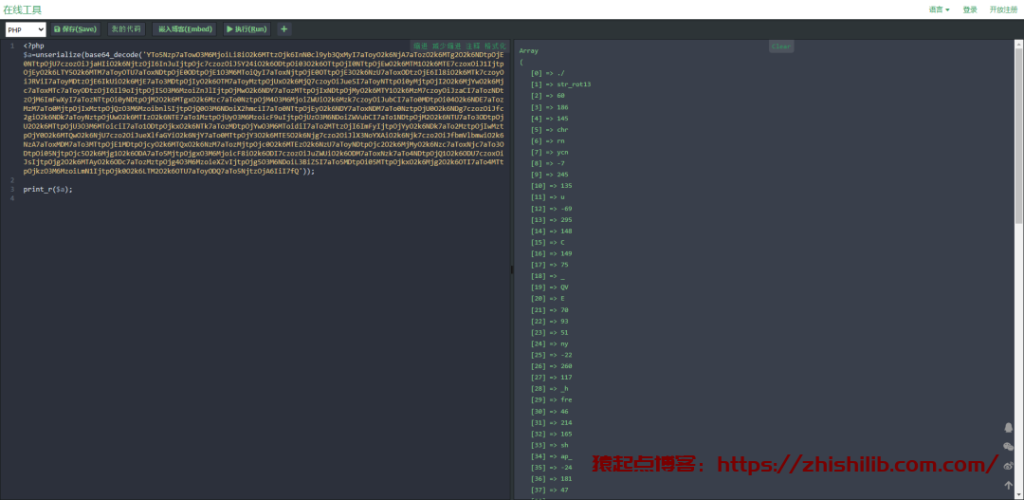The height and width of the screenshot is (500, 1024).
Task: Click the output scrollbar up arrow
Action: coord(1018,44)
